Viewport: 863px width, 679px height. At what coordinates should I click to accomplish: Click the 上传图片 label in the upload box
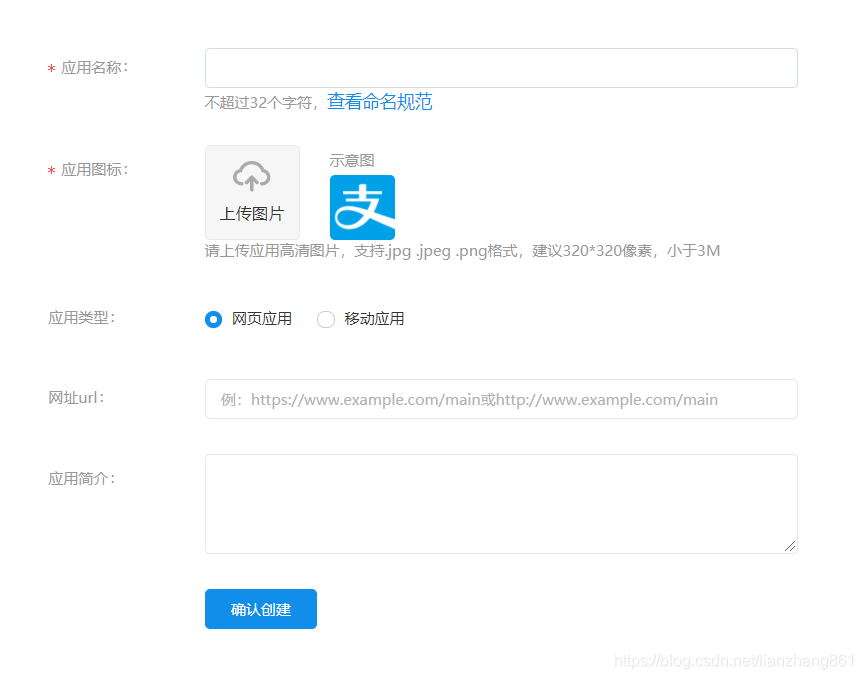coord(252,213)
